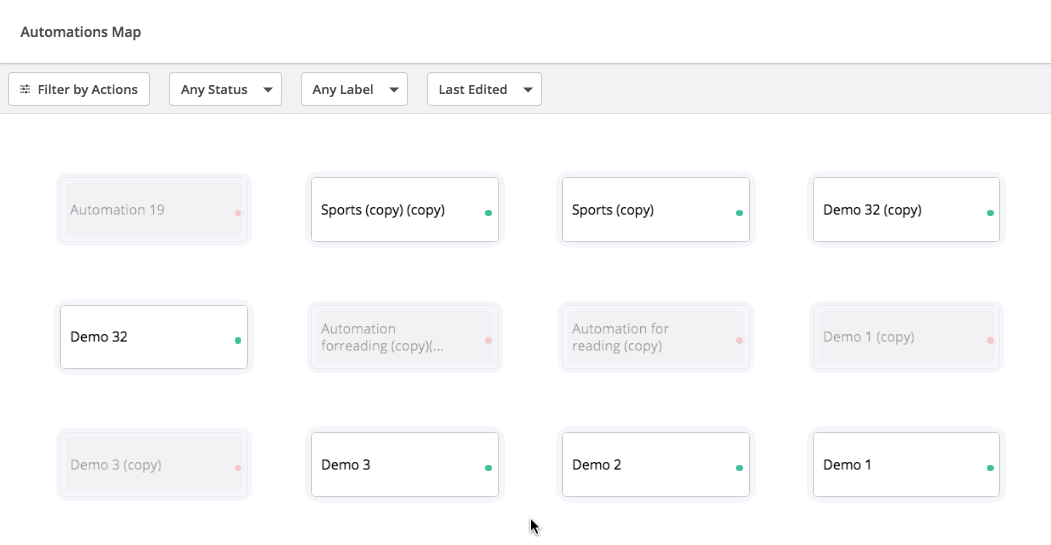Click pink status dot on Demo 1 (copy)
This screenshot has height=545, width=1051.
pos(990,341)
